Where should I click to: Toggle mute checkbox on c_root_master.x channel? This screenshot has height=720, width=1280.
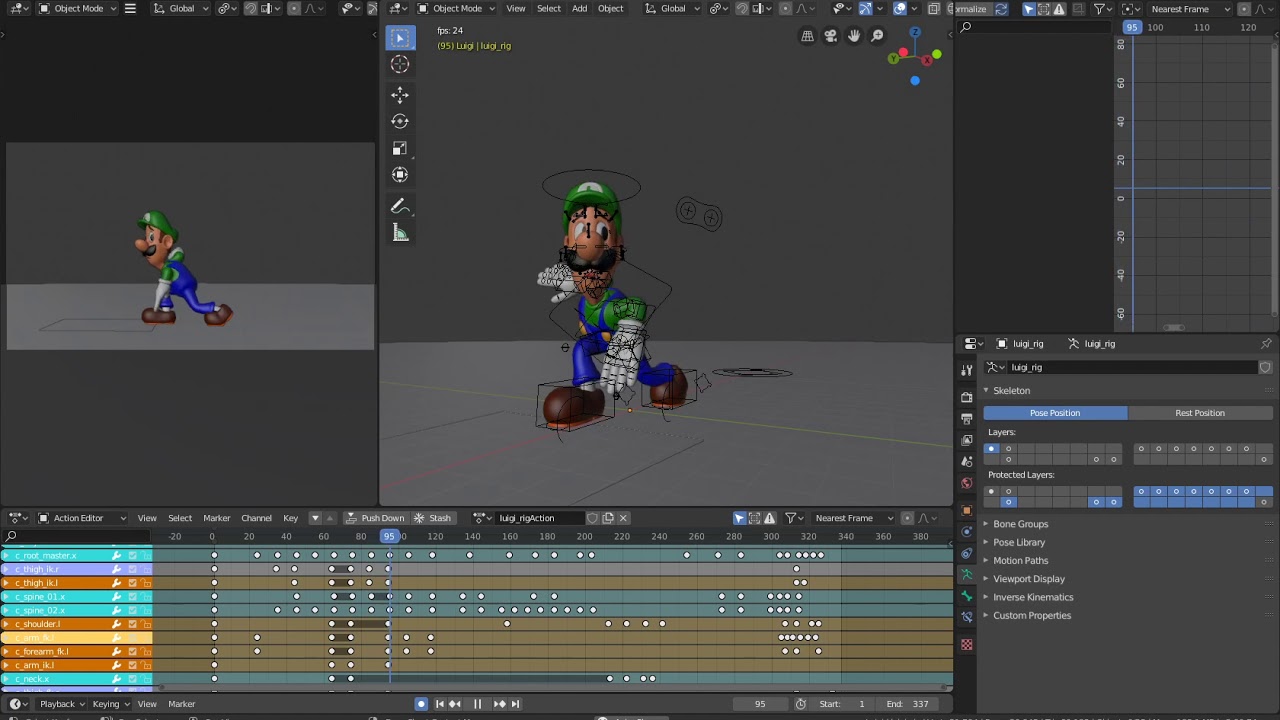coord(132,555)
